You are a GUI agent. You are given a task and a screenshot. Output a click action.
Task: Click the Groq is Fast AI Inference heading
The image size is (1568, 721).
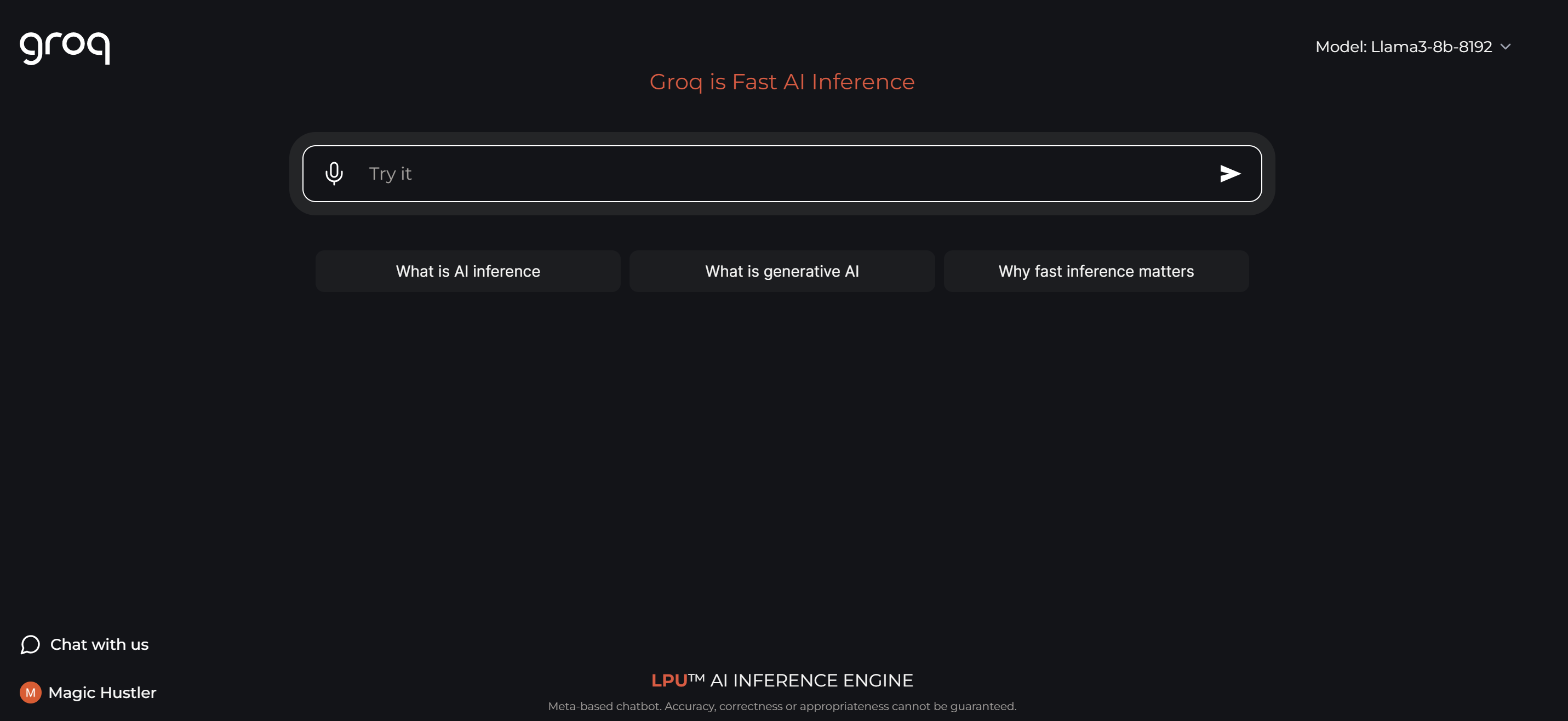(x=782, y=82)
